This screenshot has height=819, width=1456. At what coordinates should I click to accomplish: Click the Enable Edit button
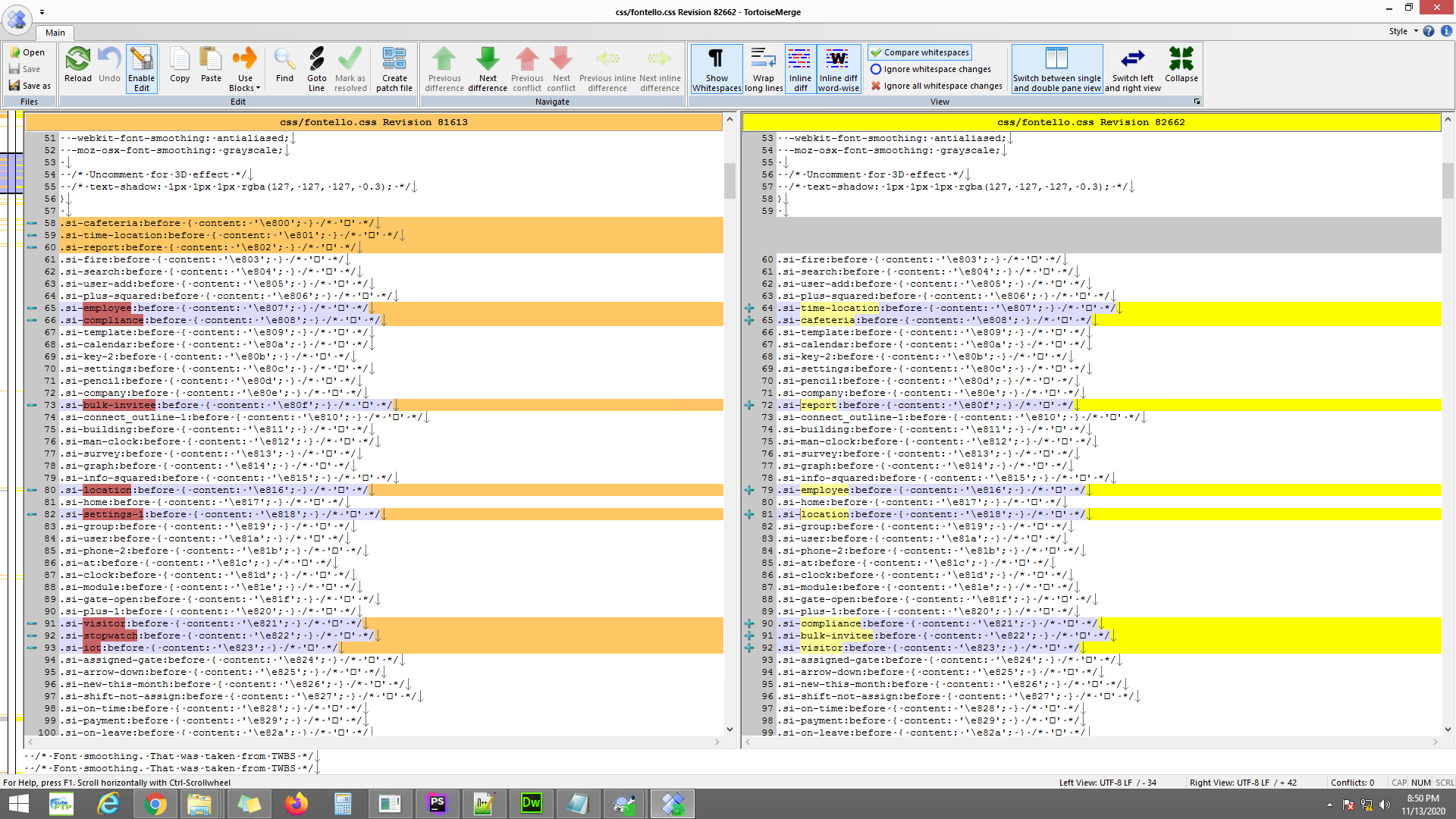pyautogui.click(x=142, y=68)
